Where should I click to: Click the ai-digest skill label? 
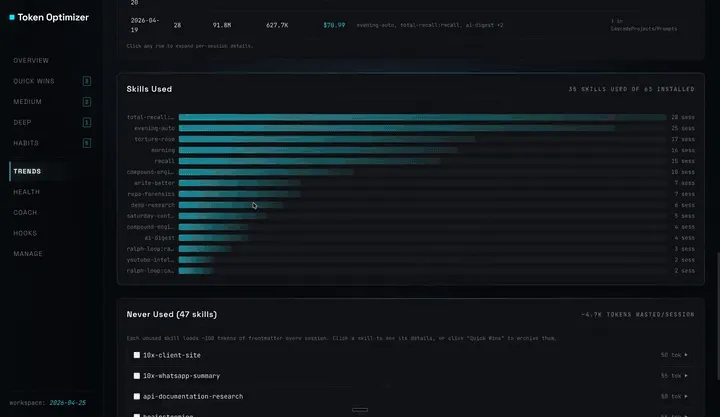159,238
